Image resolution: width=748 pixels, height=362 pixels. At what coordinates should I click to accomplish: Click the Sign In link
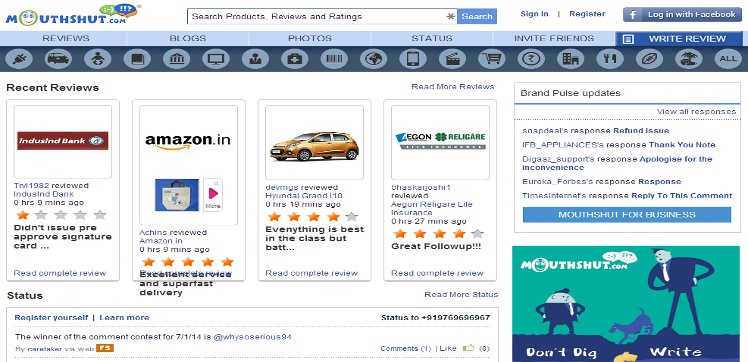[x=534, y=14]
